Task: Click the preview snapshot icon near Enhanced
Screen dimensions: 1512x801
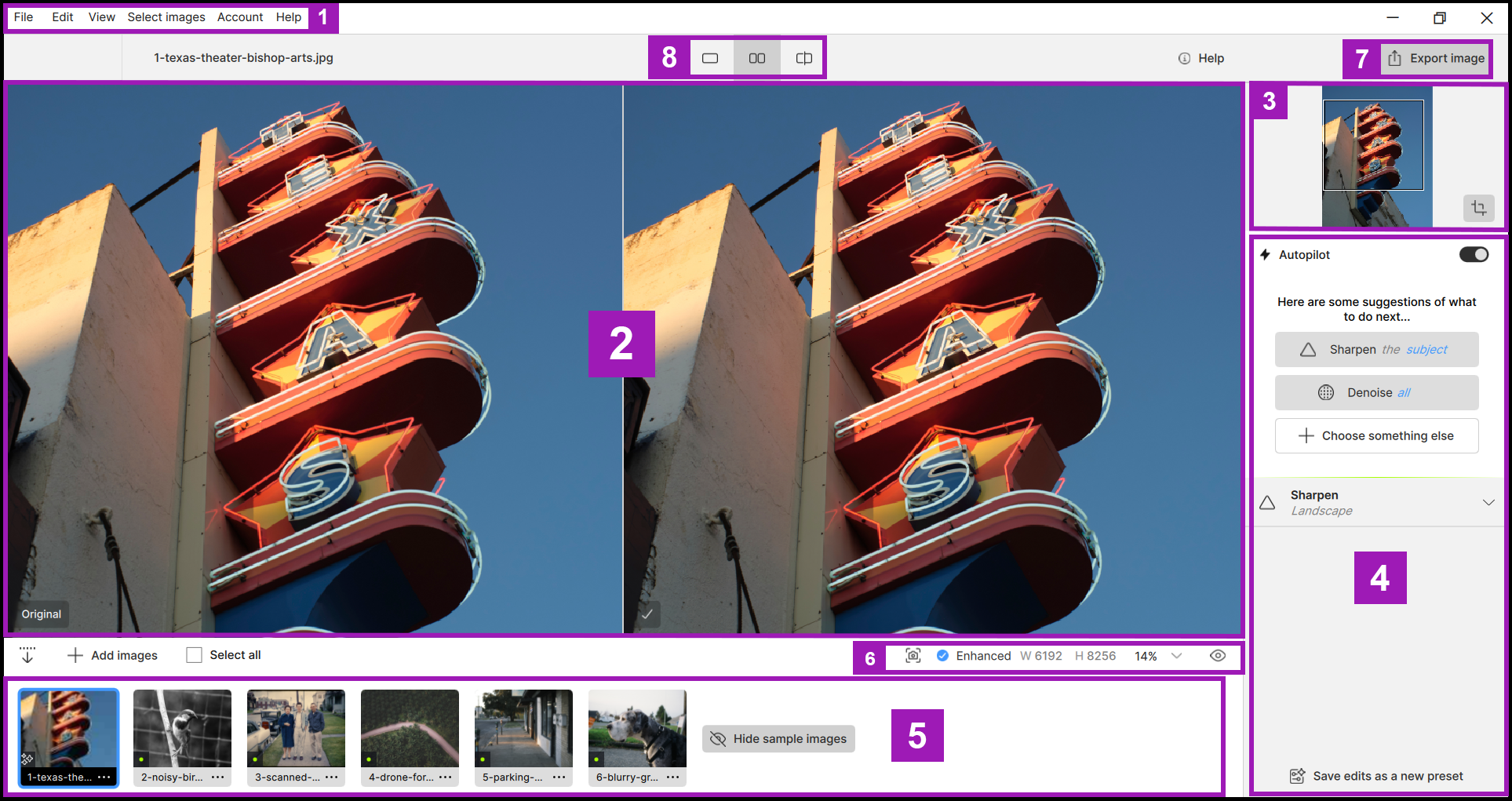Action: [913, 656]
